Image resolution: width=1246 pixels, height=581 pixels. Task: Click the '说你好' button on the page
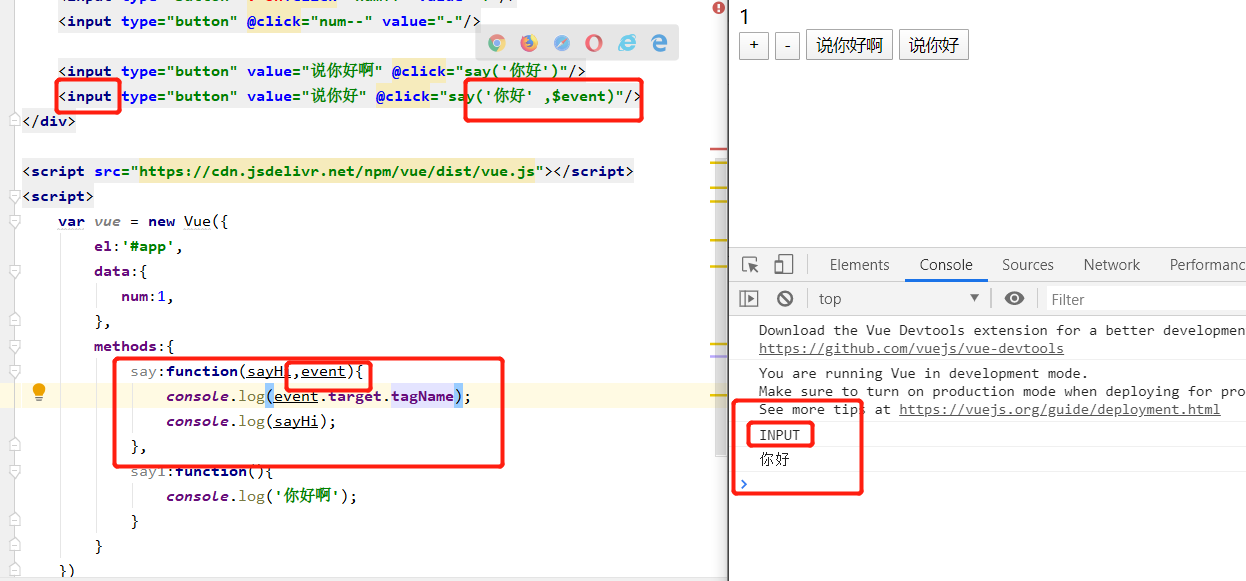[934, 45]
